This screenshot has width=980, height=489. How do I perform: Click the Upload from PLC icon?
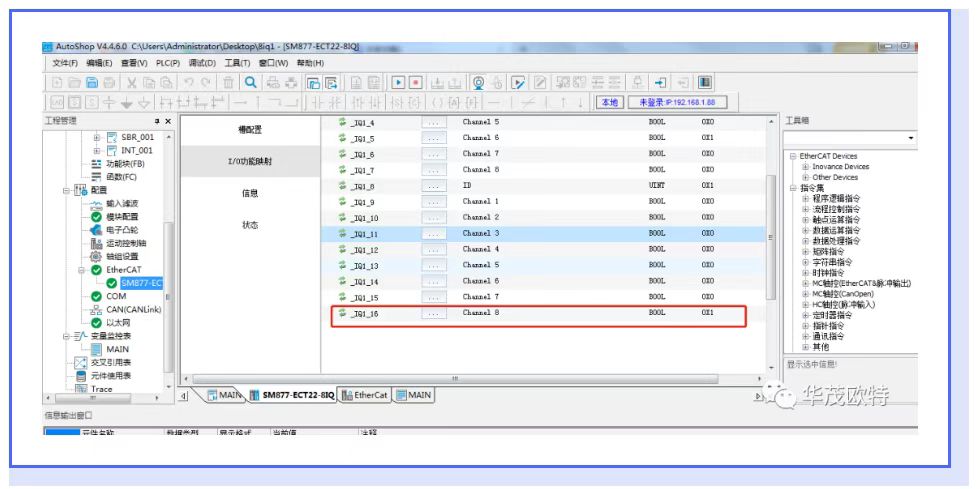point(455,82)
